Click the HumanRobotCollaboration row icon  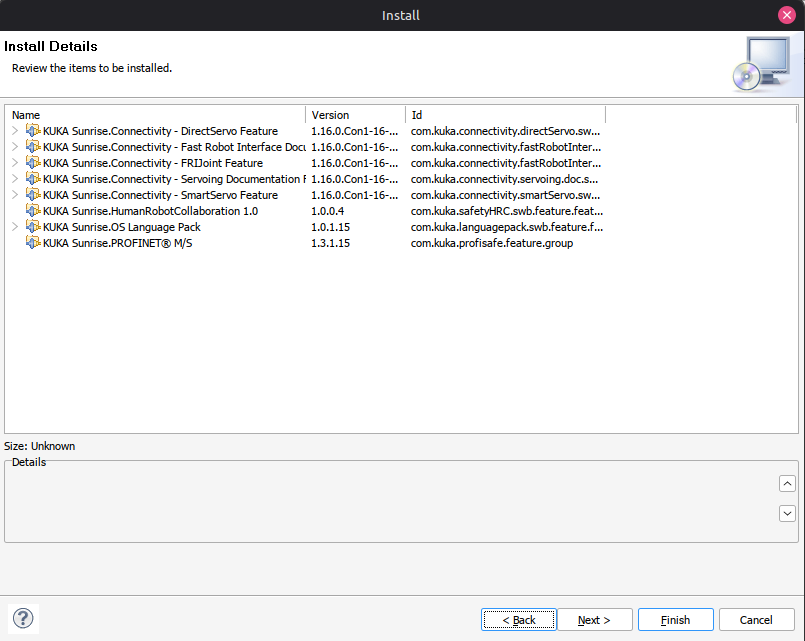[x=33, y=210]
